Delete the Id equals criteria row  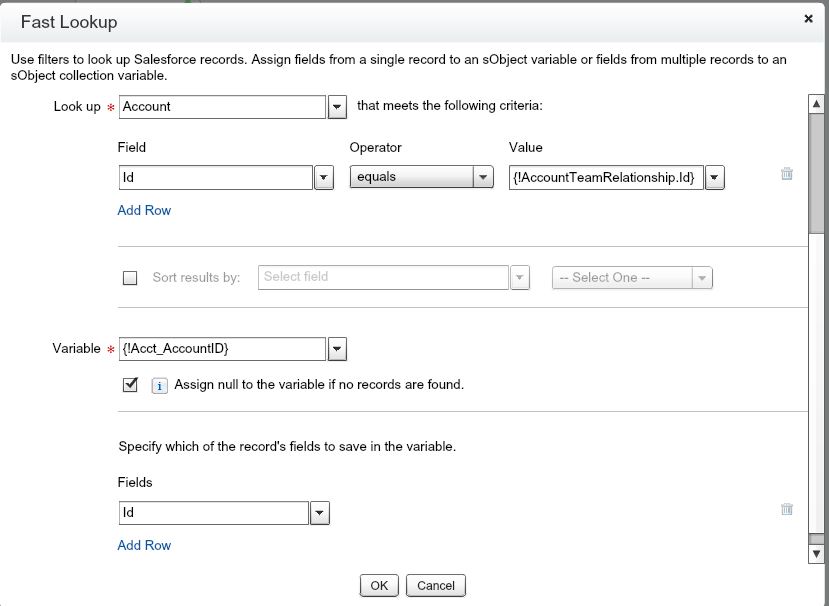[787, 174]
